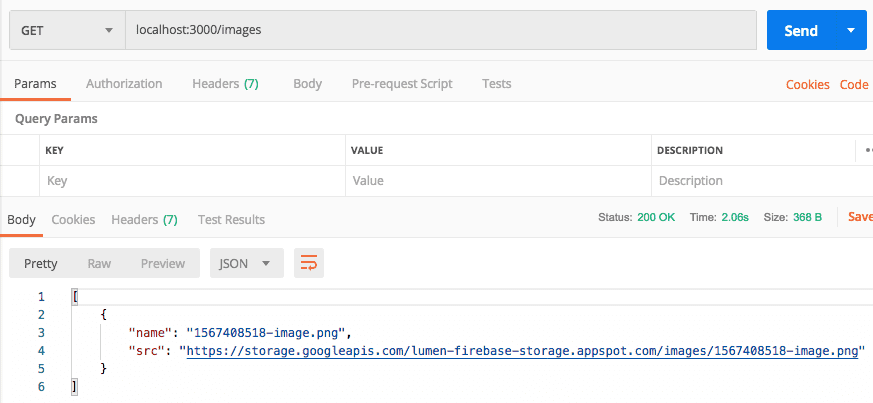The width and height of the screenshot is (873, 403).
Task: Click the Code link
Action: (x=853, y=85)
